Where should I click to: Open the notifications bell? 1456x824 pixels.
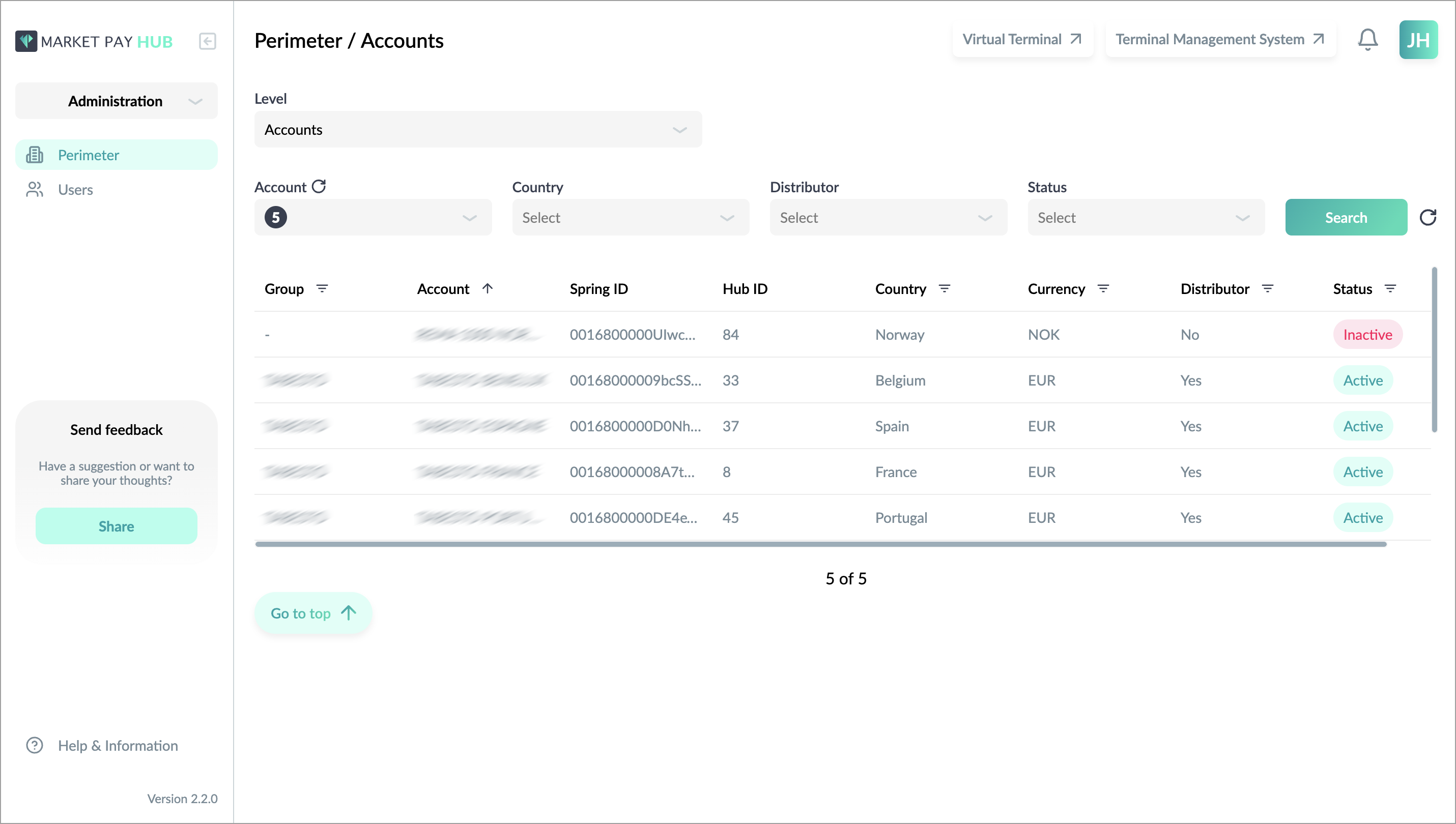1367,40
